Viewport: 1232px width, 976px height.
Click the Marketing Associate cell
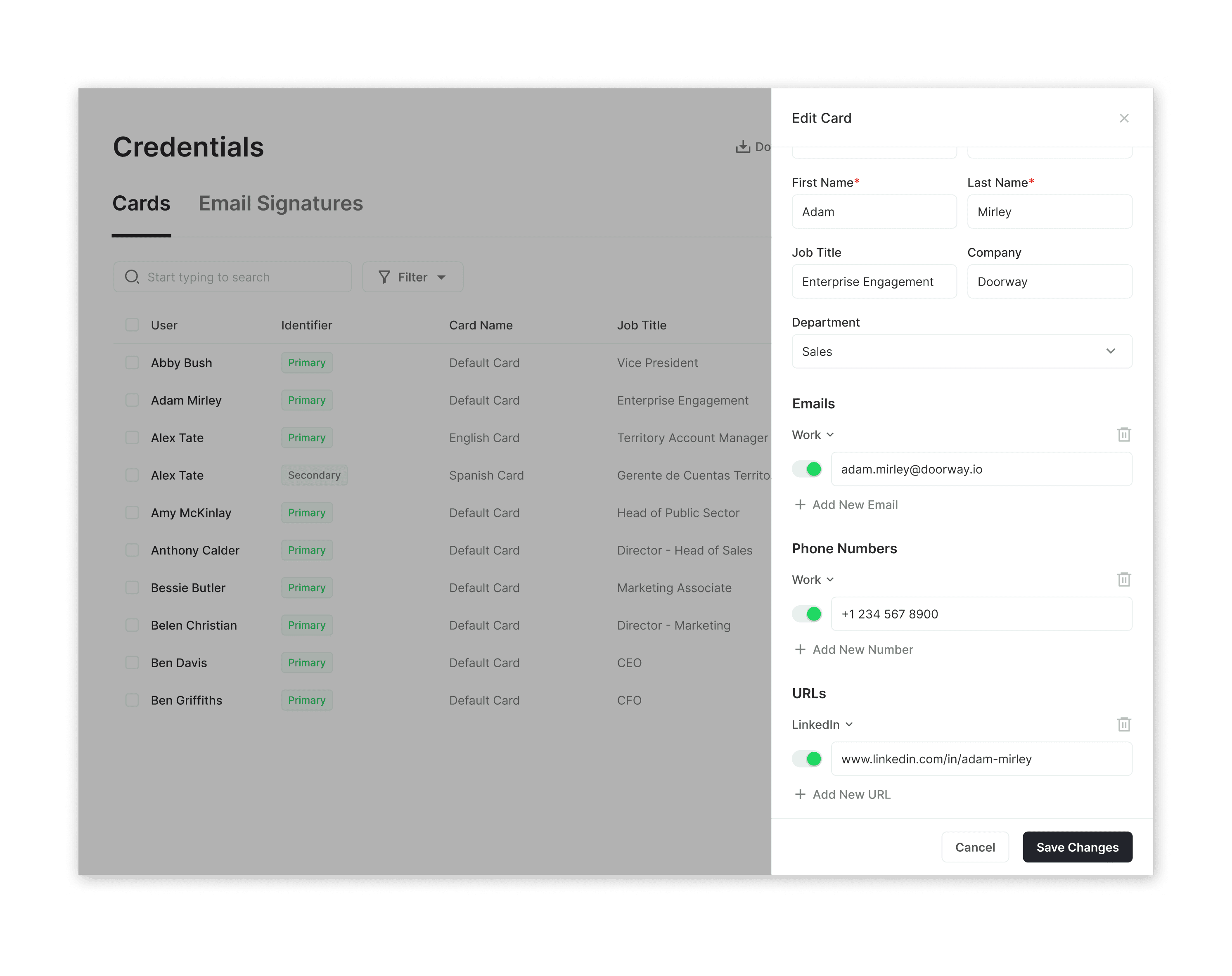coord(674,588)
